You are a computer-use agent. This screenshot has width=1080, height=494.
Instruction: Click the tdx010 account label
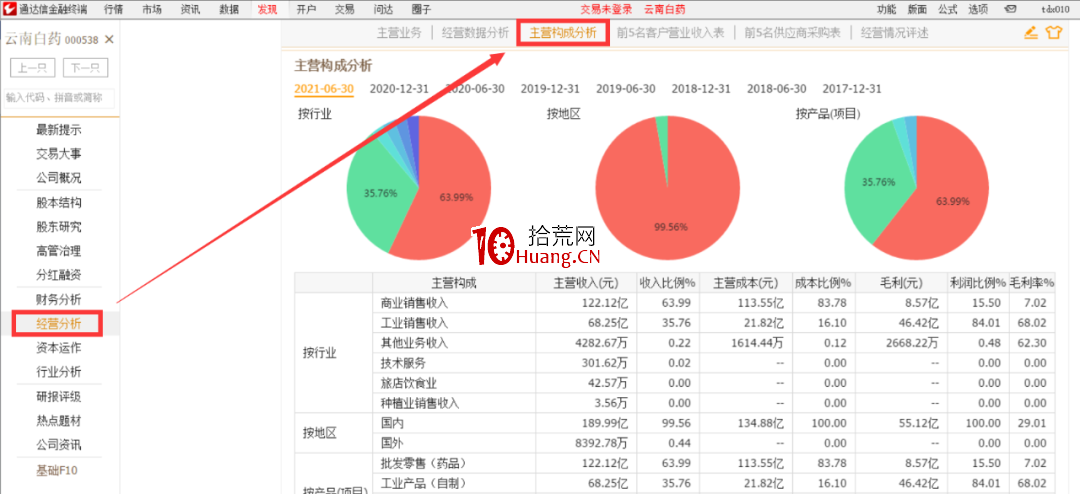[x=1055, y=10]
